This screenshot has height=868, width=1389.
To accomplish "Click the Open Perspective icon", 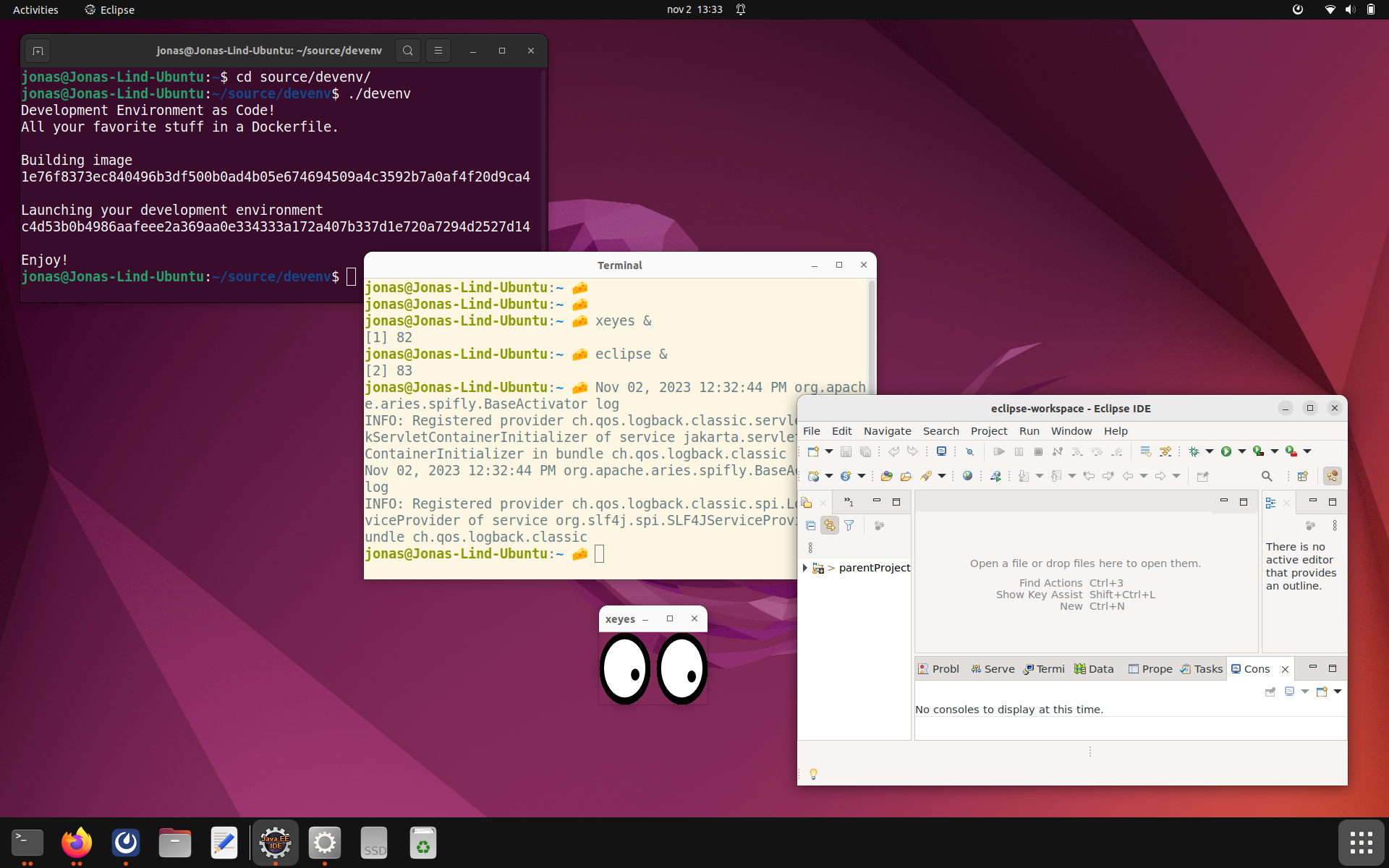I will [x=1303, y=476].
